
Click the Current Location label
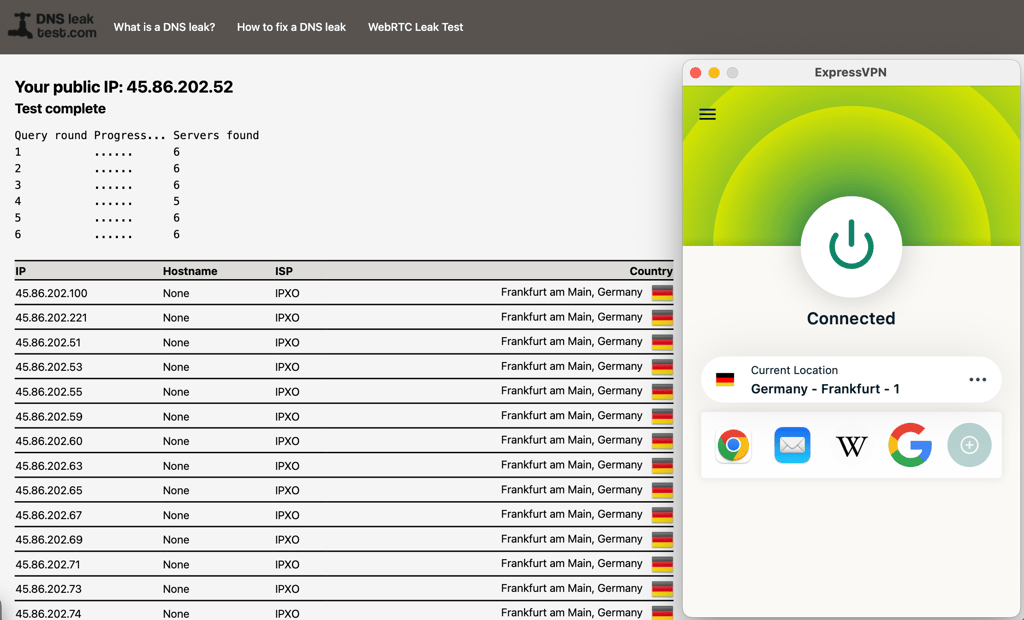[x=794, y=370]
